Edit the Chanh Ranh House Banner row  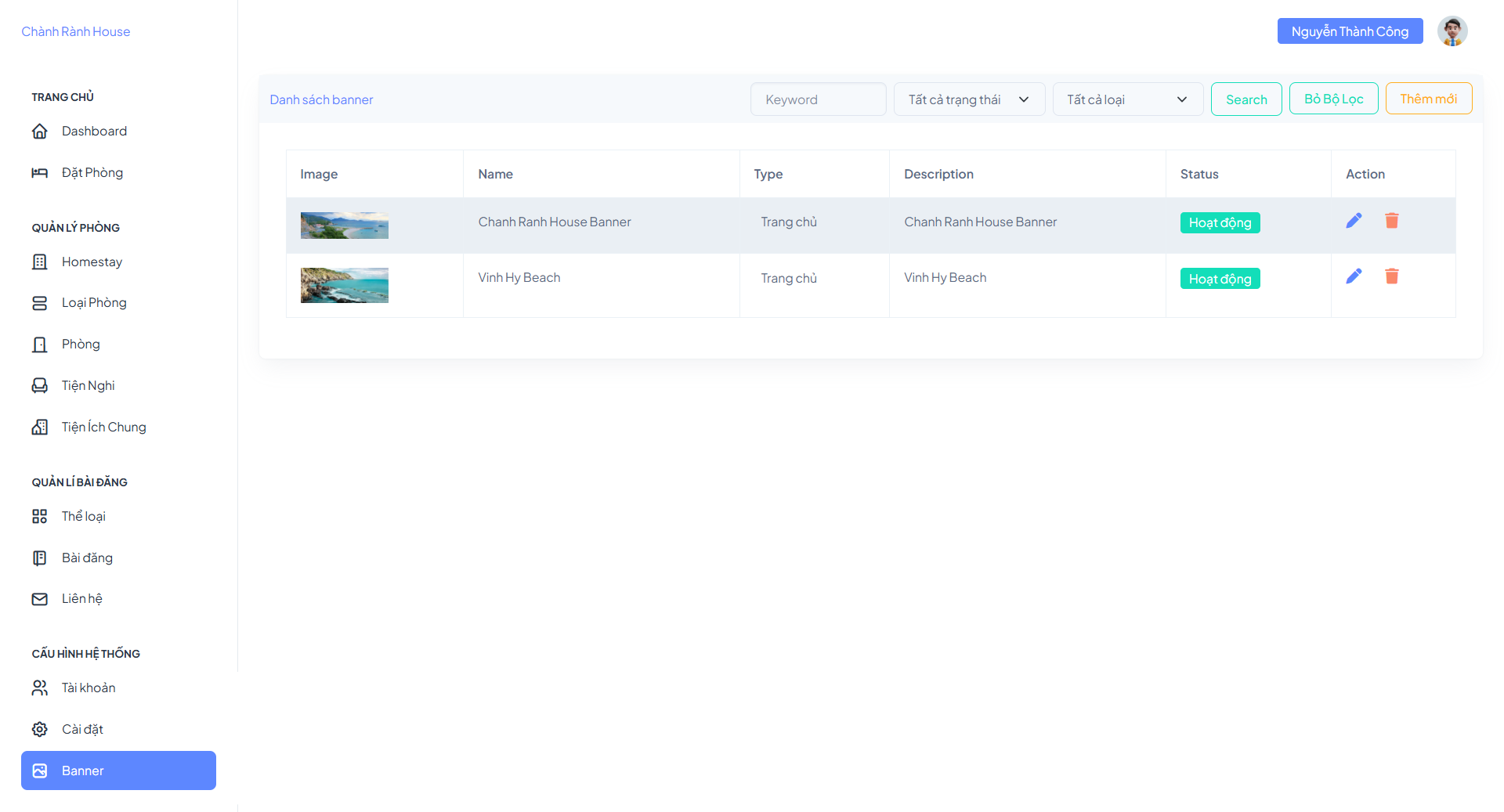coord(1354,221)
